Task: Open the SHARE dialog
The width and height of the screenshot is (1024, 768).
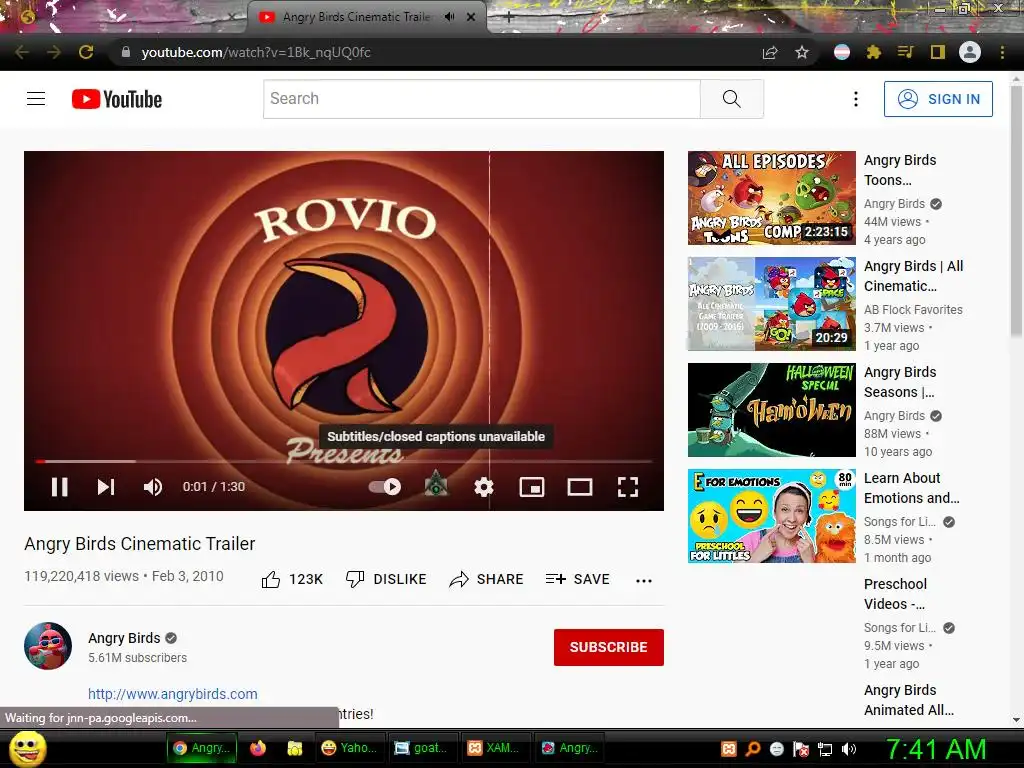Action: (x=487, y=579)
